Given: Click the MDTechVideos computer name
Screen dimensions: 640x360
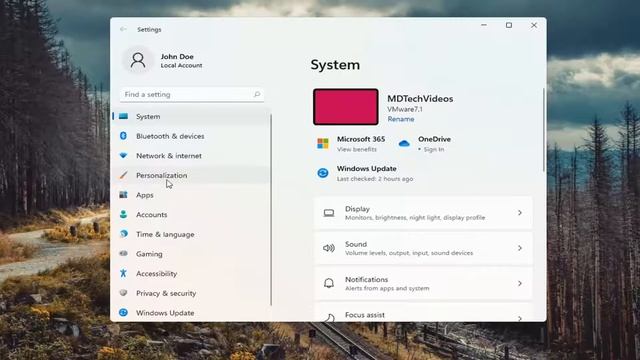Looking at the screenshot, I should click(x=420, y=99).
